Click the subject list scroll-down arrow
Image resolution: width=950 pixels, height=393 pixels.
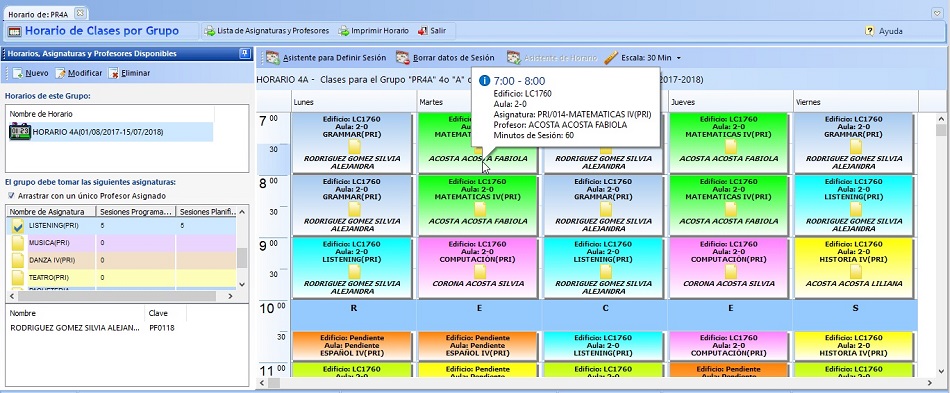pos(242,283)
